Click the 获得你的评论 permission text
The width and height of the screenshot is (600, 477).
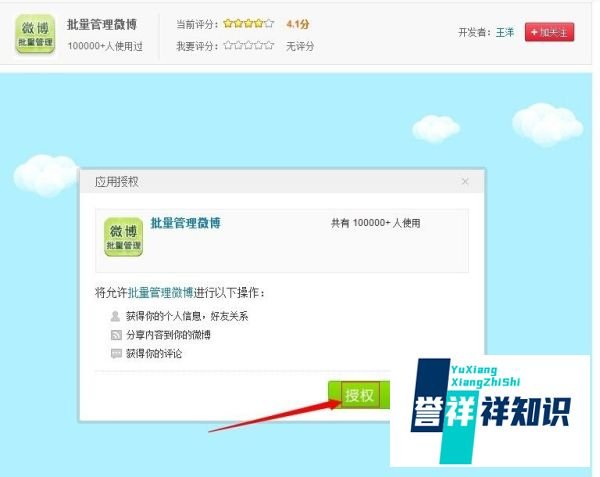tap(154, 353)
